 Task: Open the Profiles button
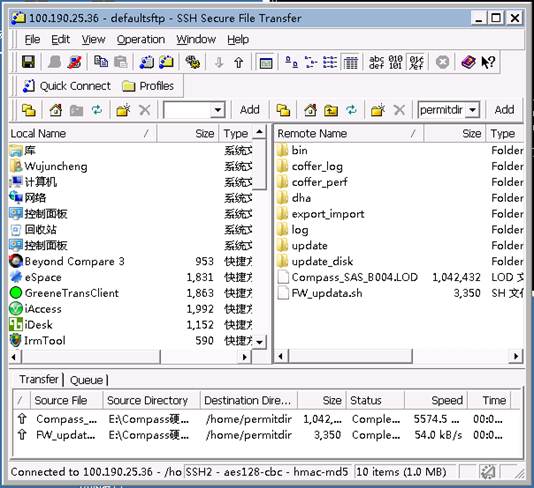tap(148, 86)
